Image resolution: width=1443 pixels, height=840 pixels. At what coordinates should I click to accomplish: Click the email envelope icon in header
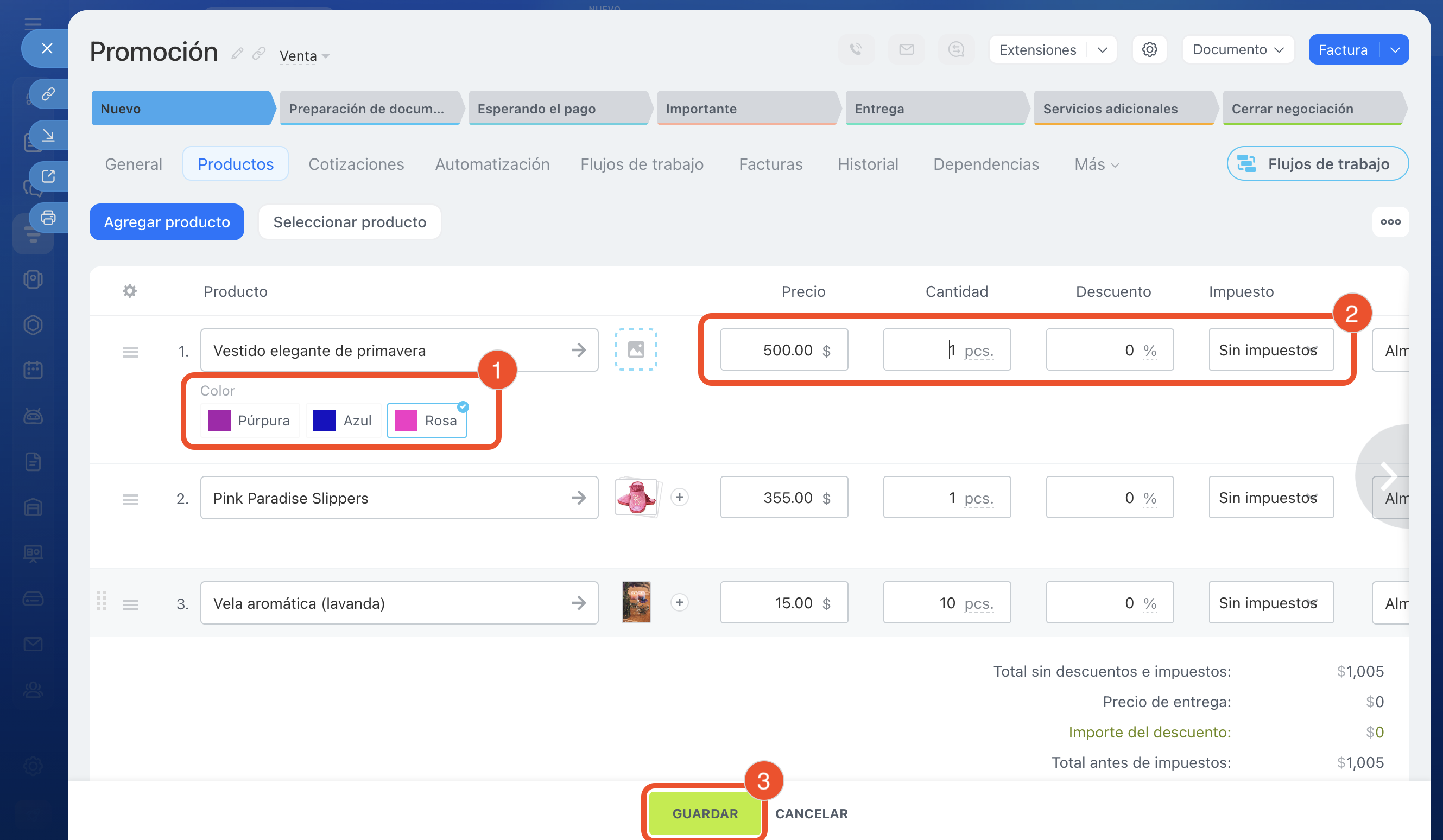pyautogui.click(x=906, y=50)
